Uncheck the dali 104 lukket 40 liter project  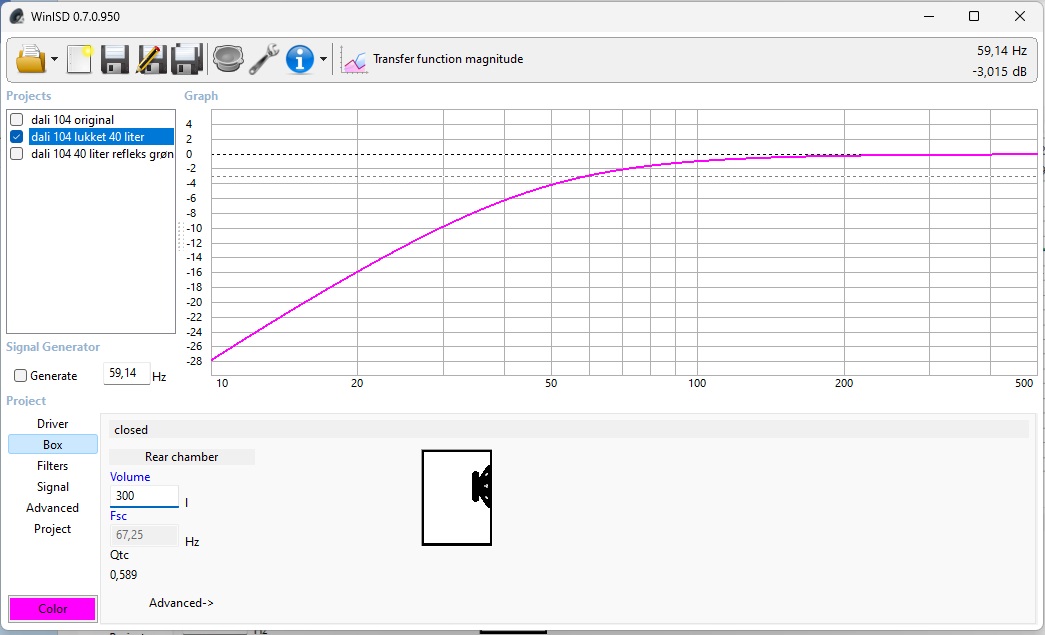tap(17, 137)
